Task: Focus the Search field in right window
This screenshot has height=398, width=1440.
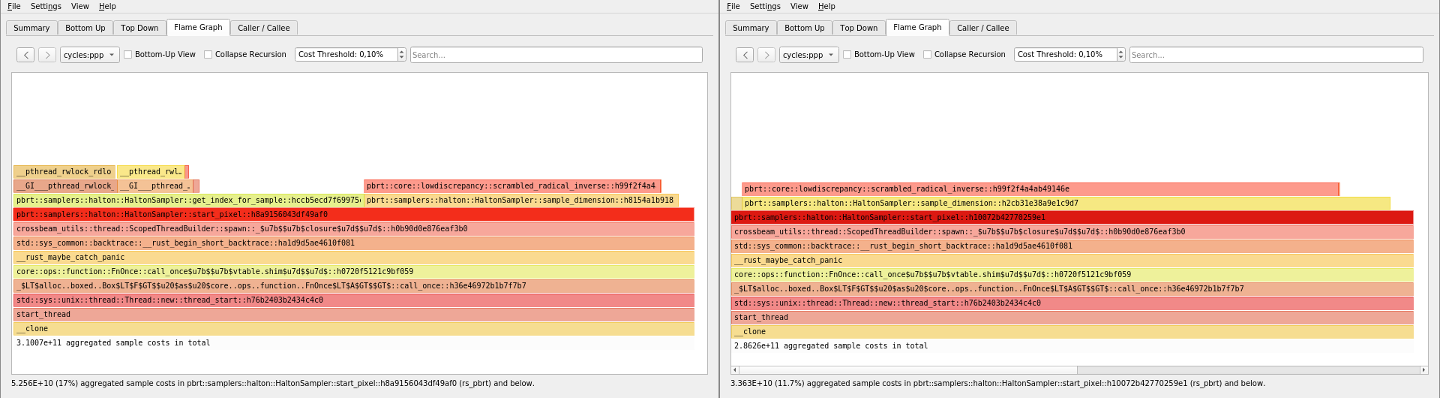Action: (1277, 55)
